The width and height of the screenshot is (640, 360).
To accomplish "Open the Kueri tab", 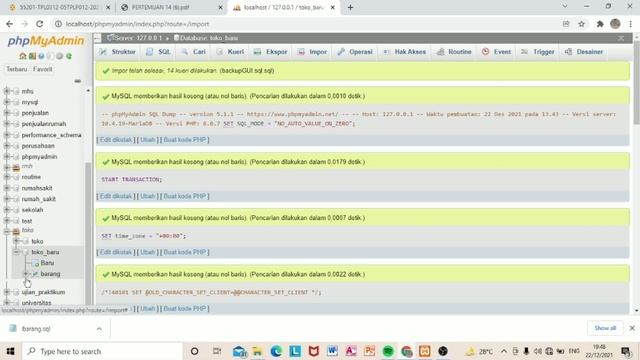I will pos(230,52).
